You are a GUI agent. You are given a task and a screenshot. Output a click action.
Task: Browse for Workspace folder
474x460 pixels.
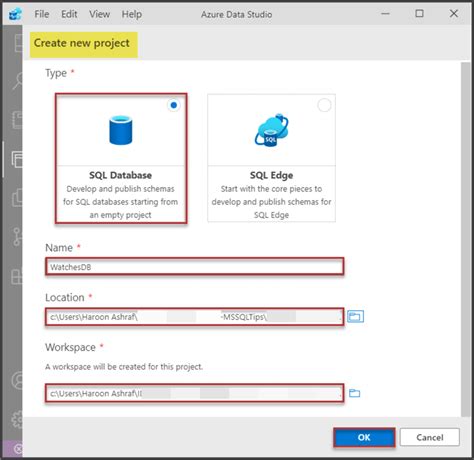coord(354,393)
